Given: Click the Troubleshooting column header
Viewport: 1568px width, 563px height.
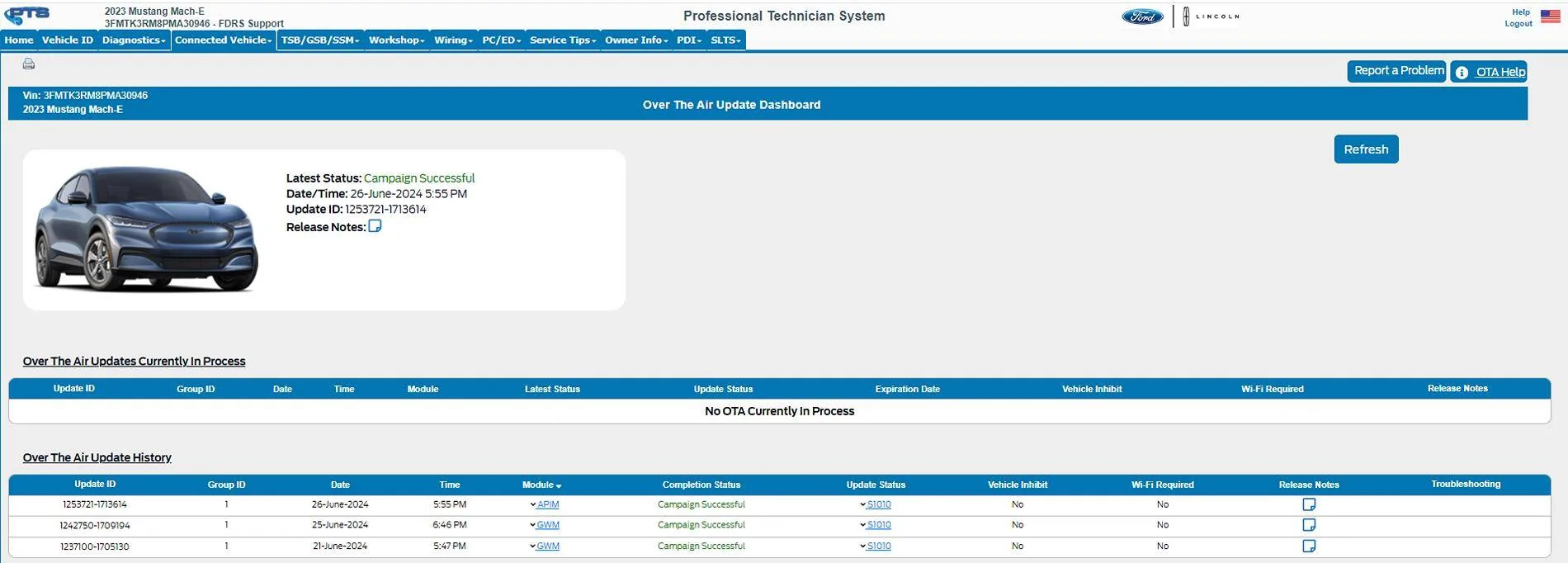Looking at the screenshot, I should (x=1466, y=485).
